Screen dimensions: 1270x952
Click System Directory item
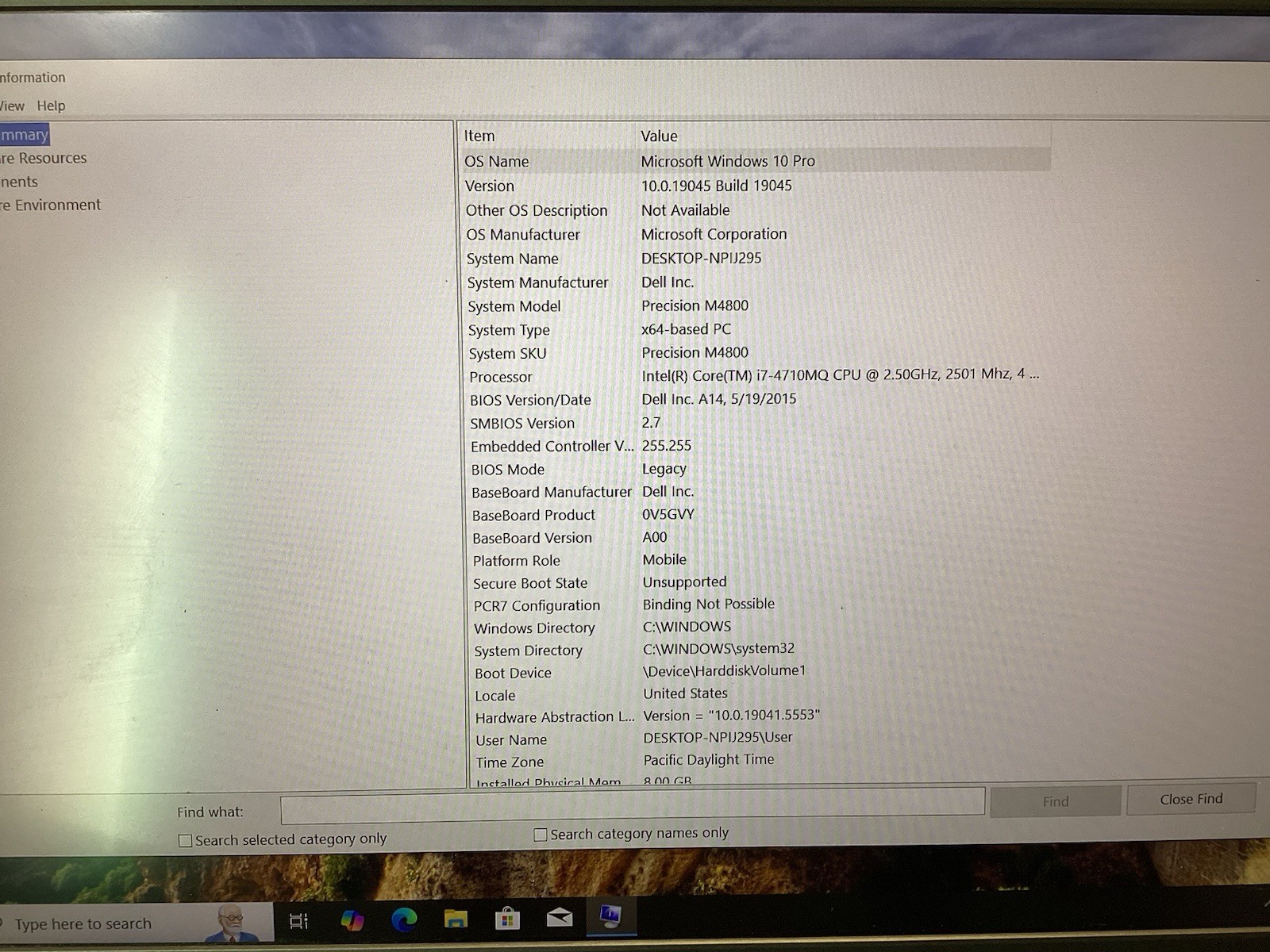point(529,651)
